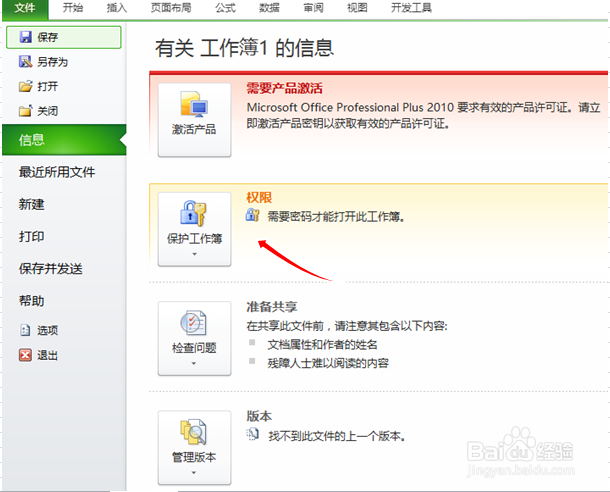
Task: Select 信息 in the backstage menu
Action: pyautogui.click(x=64, y=140)
